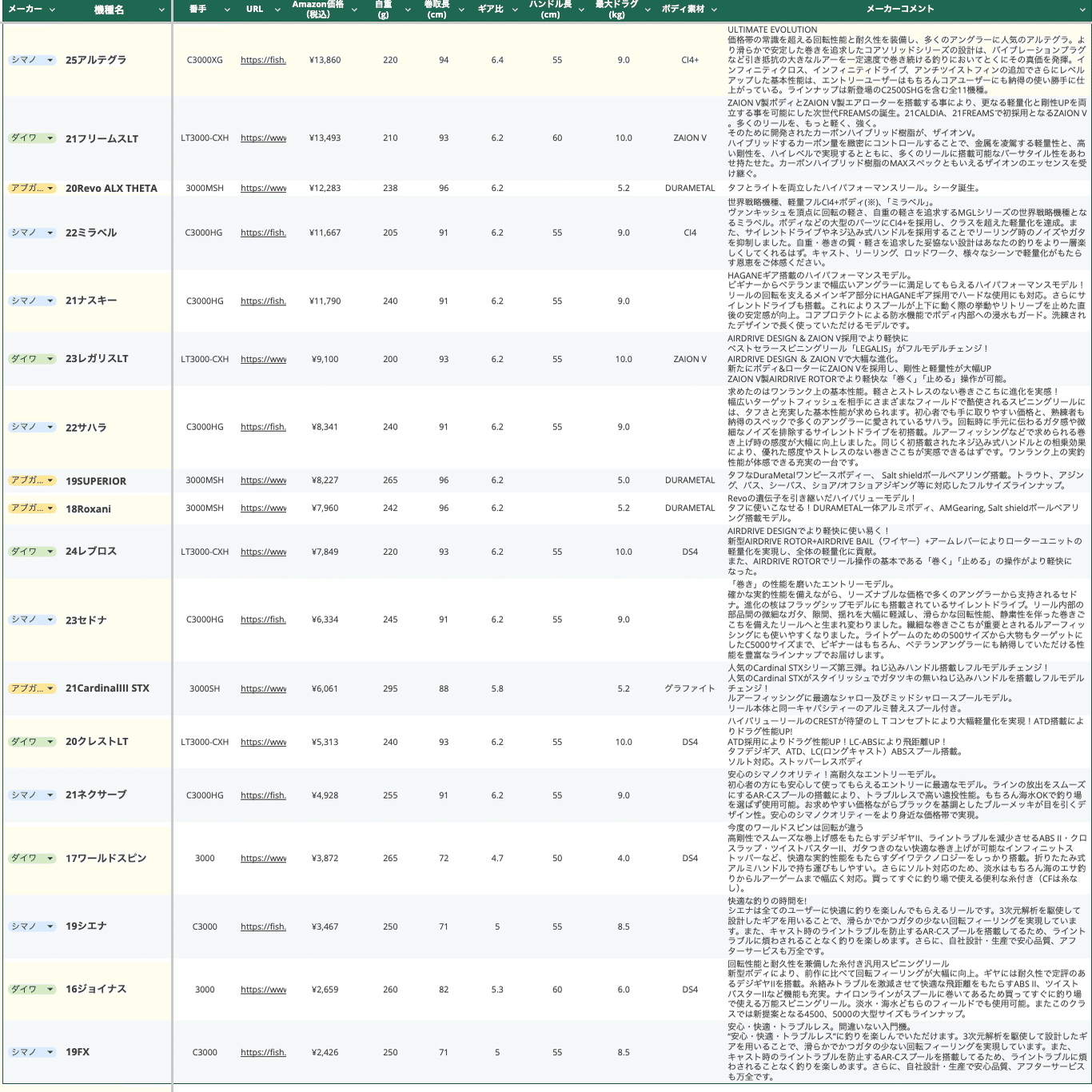Select the price cell ¥12,283
This screenshot has height=1092, width=1092.
tap(325, 189)
